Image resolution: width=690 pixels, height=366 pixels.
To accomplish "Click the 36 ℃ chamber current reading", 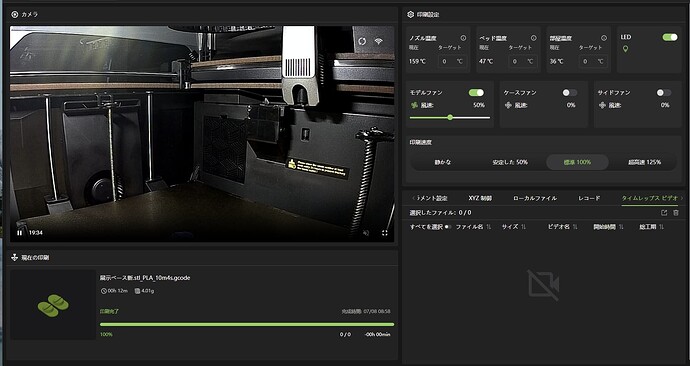I will (556, 62).
